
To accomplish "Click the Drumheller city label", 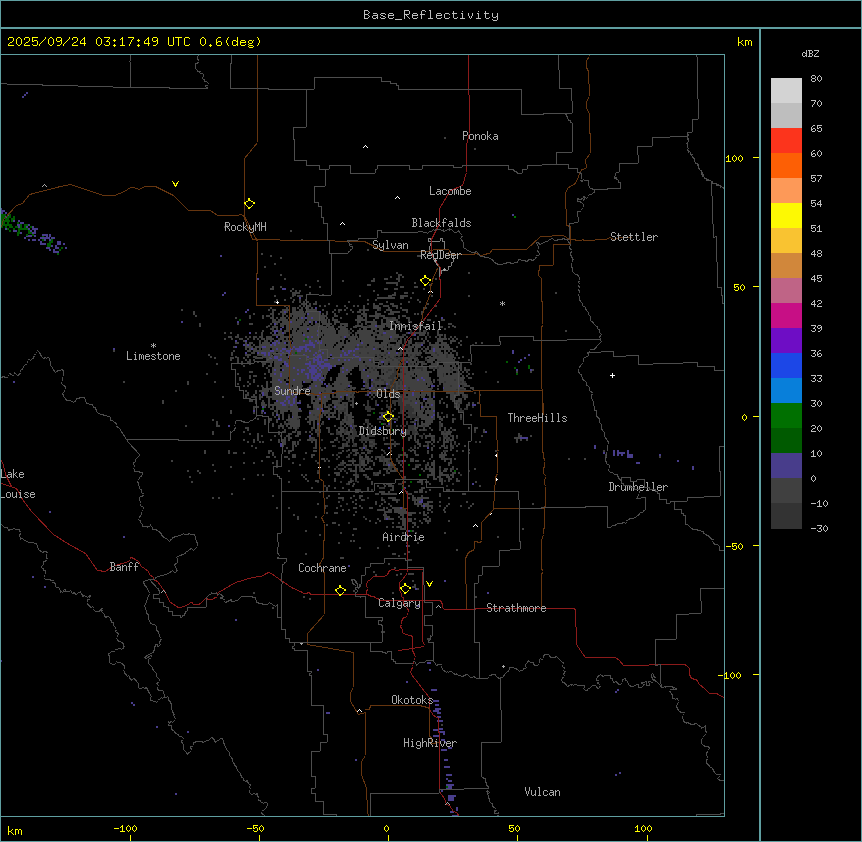I will click(x=638, y=487).
